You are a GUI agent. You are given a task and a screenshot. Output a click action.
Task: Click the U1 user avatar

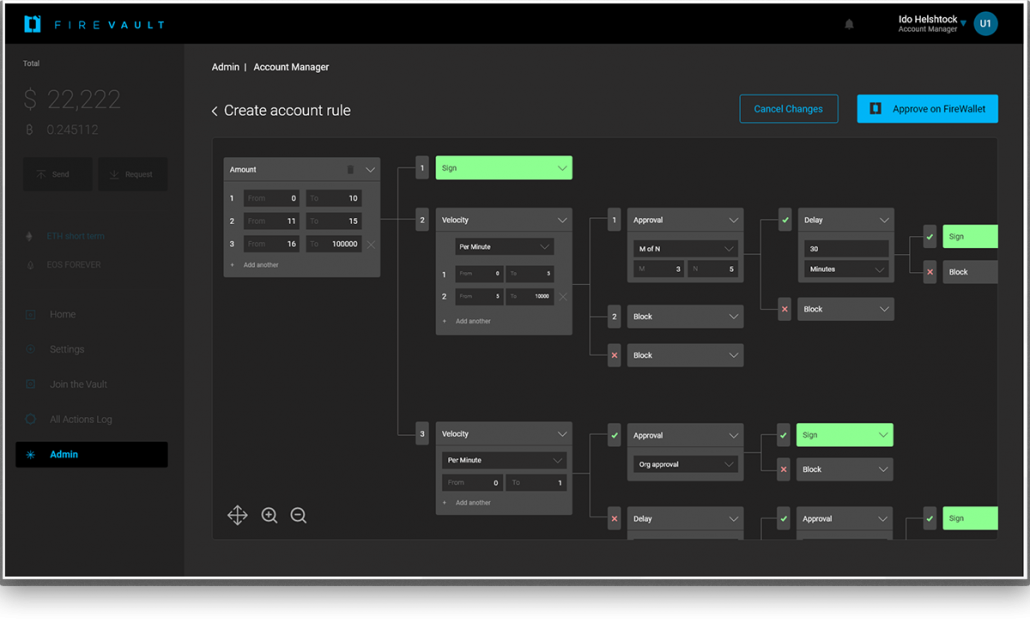985,24
